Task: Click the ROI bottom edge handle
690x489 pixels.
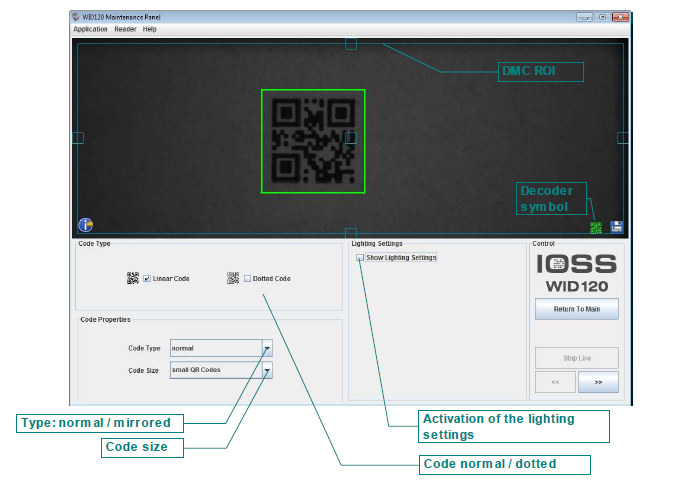Action: (351, 233)
